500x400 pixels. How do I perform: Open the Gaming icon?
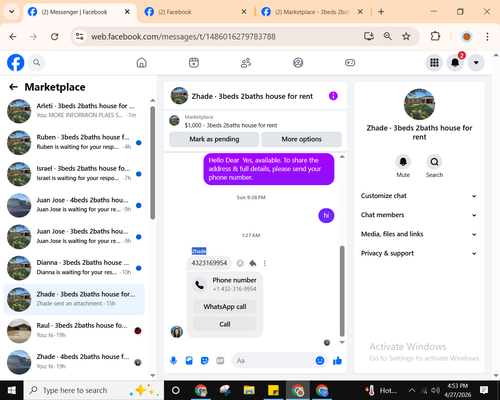[x=350, y=63]
